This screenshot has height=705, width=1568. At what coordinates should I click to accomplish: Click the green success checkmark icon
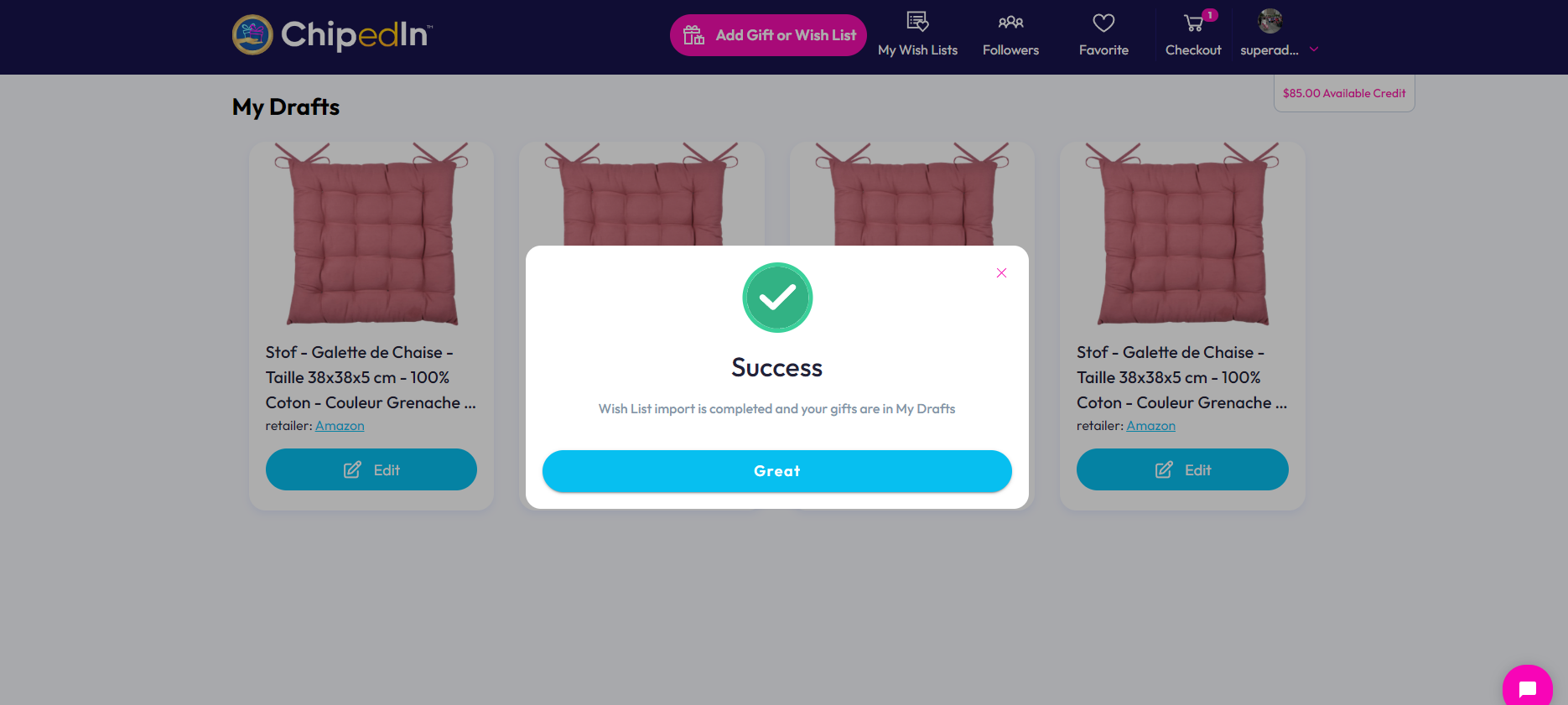[777, 298]
